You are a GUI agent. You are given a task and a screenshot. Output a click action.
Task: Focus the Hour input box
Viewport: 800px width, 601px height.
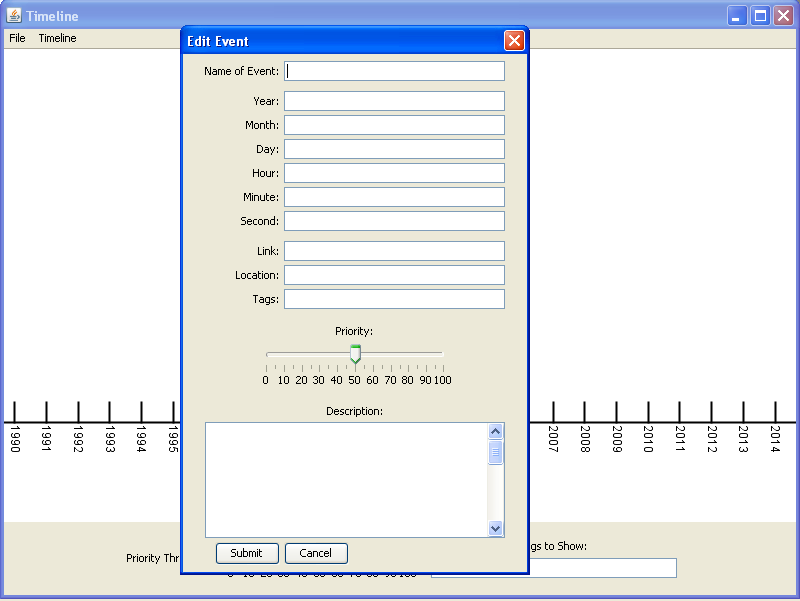click(394, 173)
